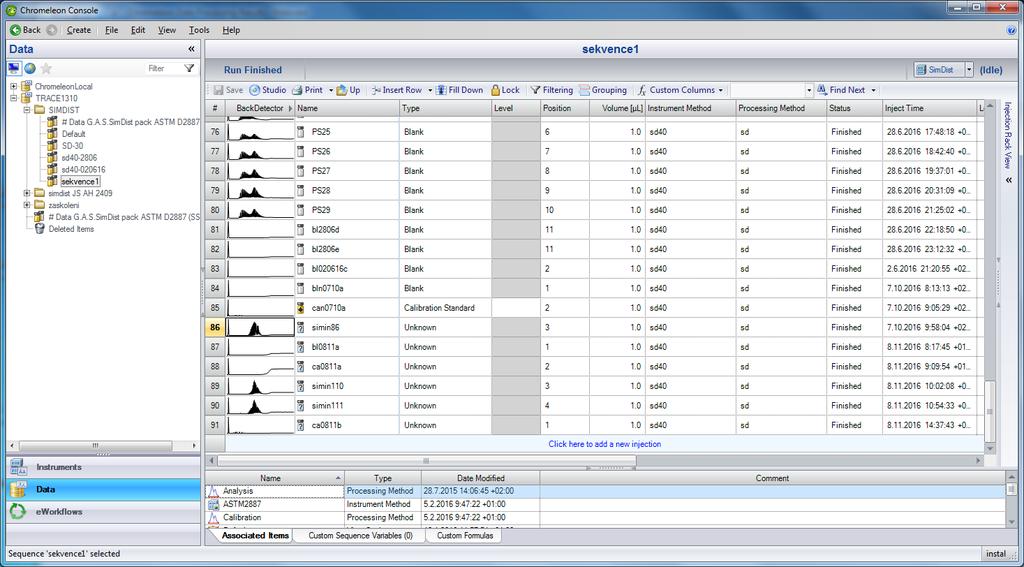Screen dimensions: 1024x567
Task: Sort associated items by Date Modified
Action: click(x=481, y=478)
